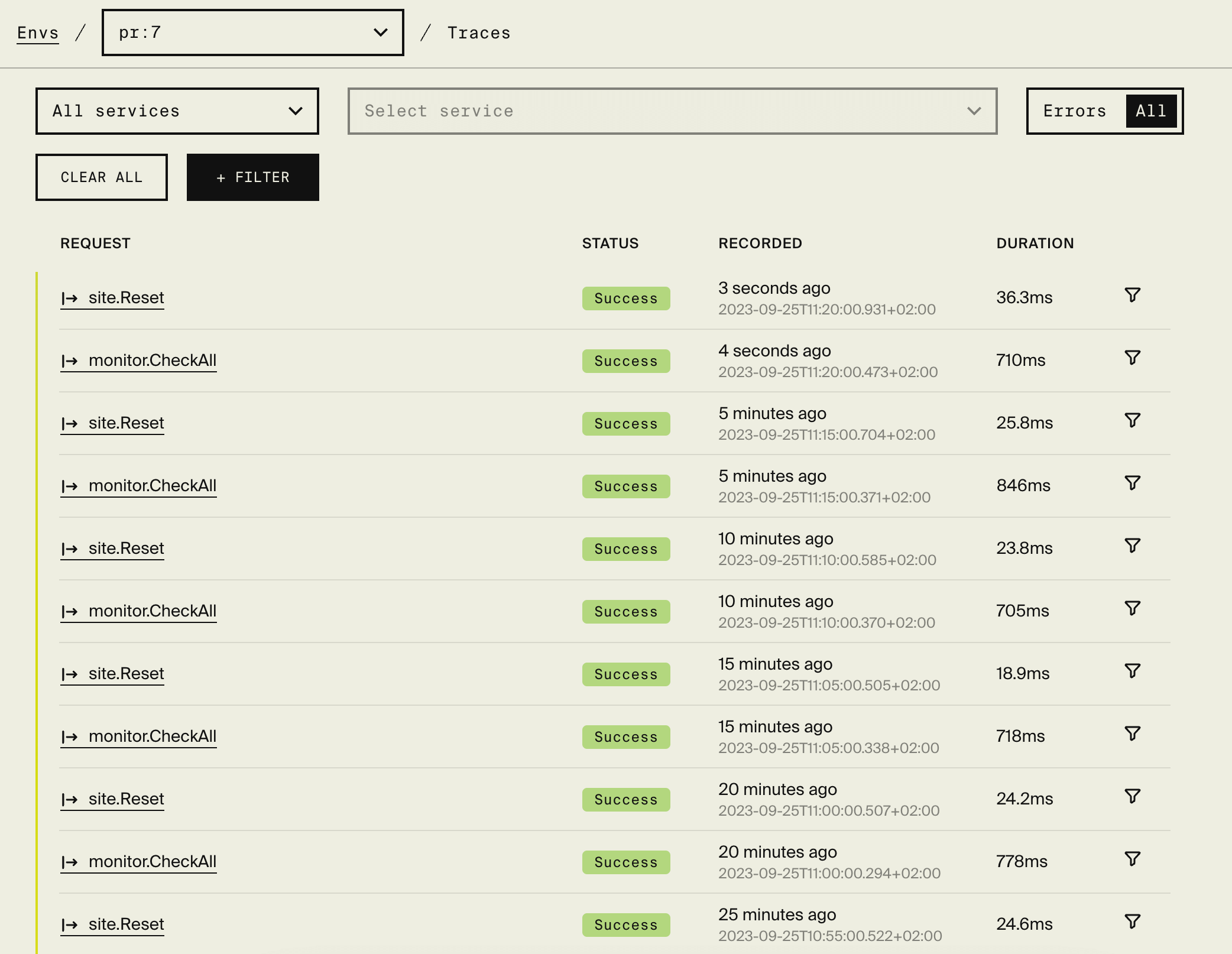Click the 710ms duration value

pos(1021,361)
